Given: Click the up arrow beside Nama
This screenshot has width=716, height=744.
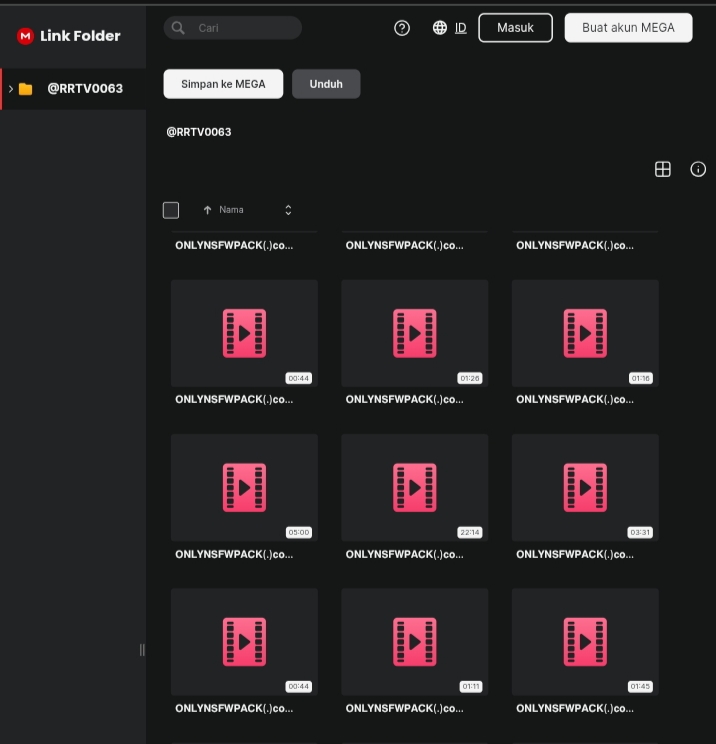Looking at the screenshot, I should pyautogui.click(x=207, y=210).
